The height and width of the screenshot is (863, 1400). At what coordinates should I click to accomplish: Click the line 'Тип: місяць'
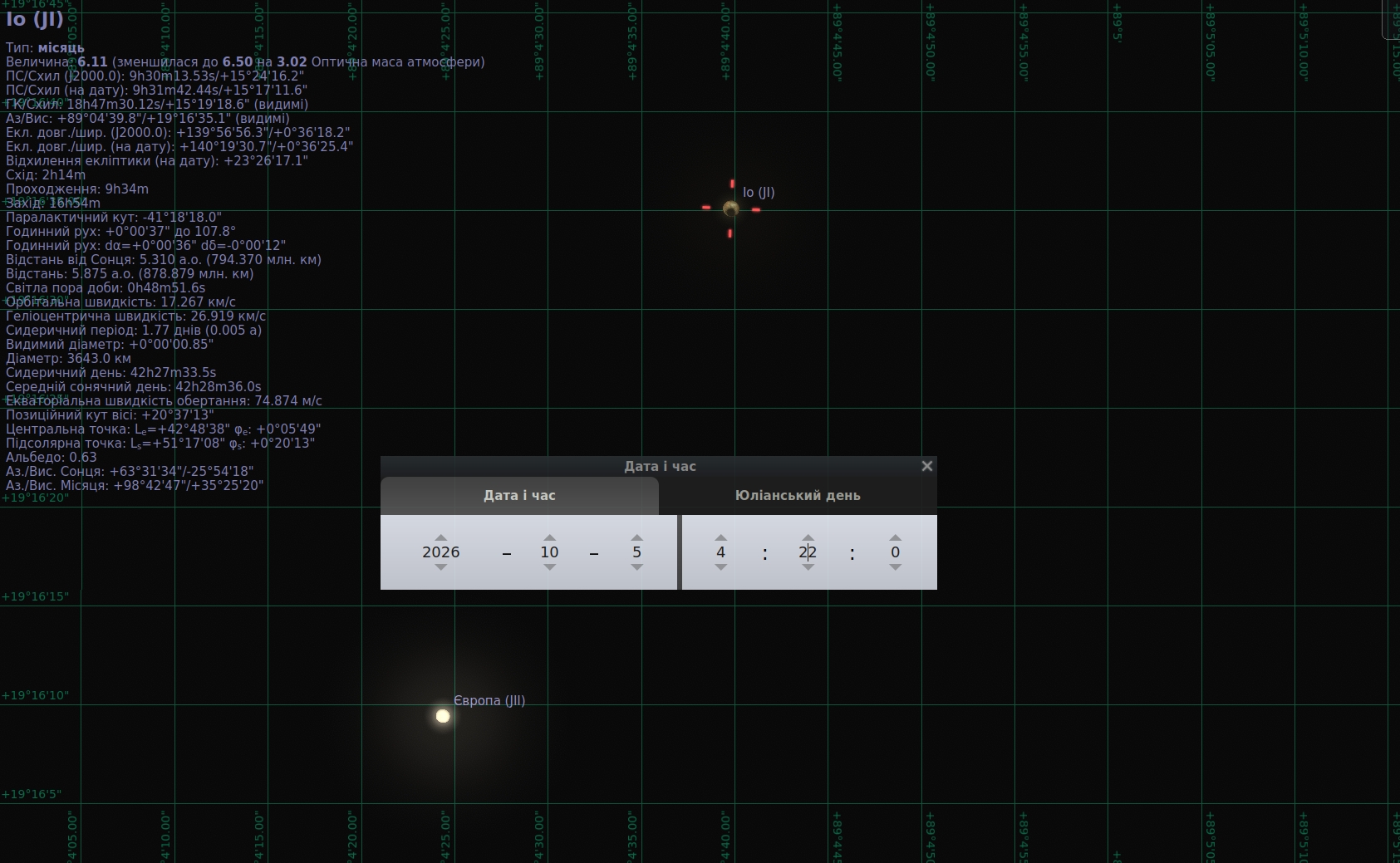click(x=45, y=48)
